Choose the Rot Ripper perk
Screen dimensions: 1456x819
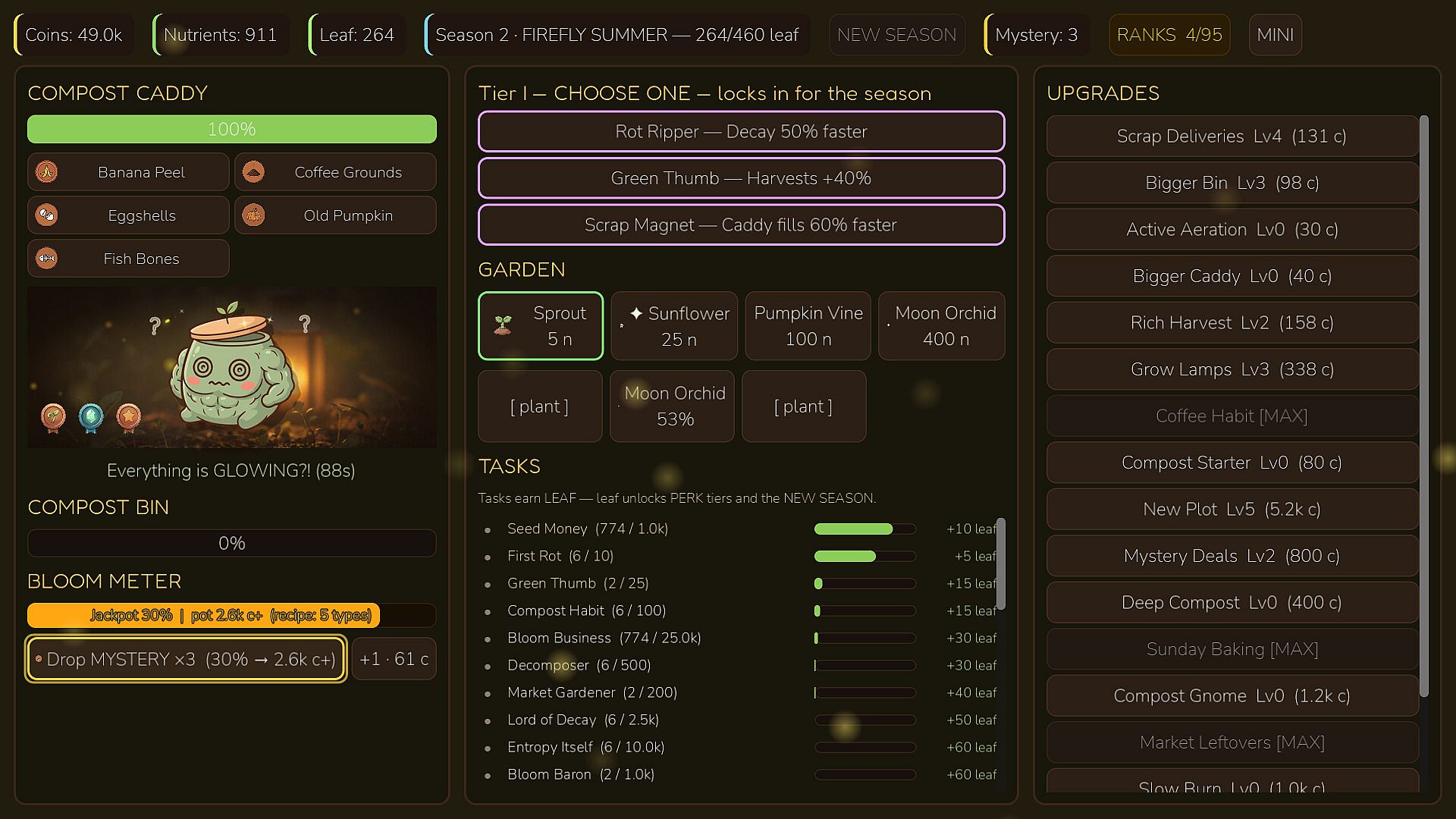(741, 131)
